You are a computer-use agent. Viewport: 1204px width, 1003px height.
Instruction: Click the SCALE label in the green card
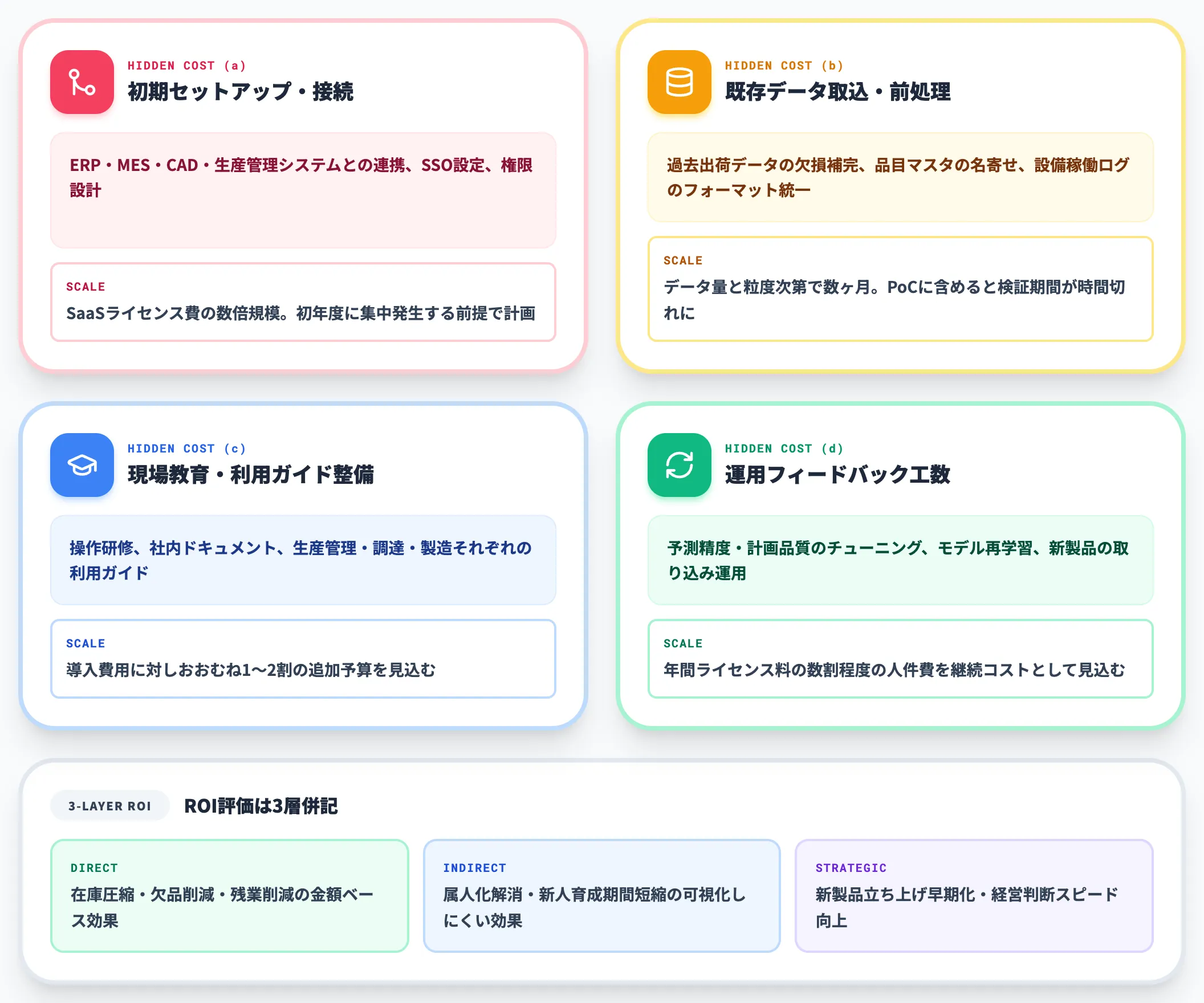pos(683,643)
